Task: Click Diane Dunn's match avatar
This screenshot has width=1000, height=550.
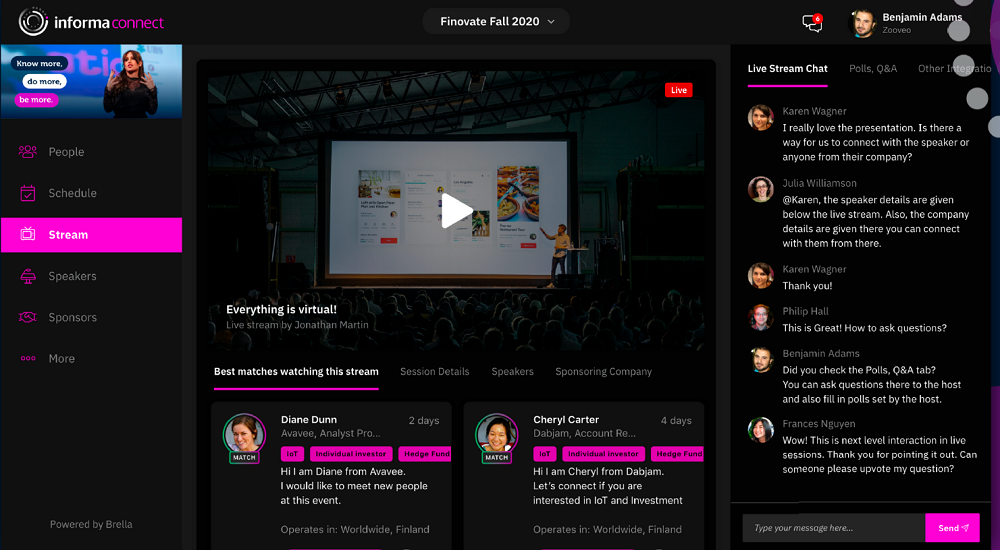Action: 244,435
